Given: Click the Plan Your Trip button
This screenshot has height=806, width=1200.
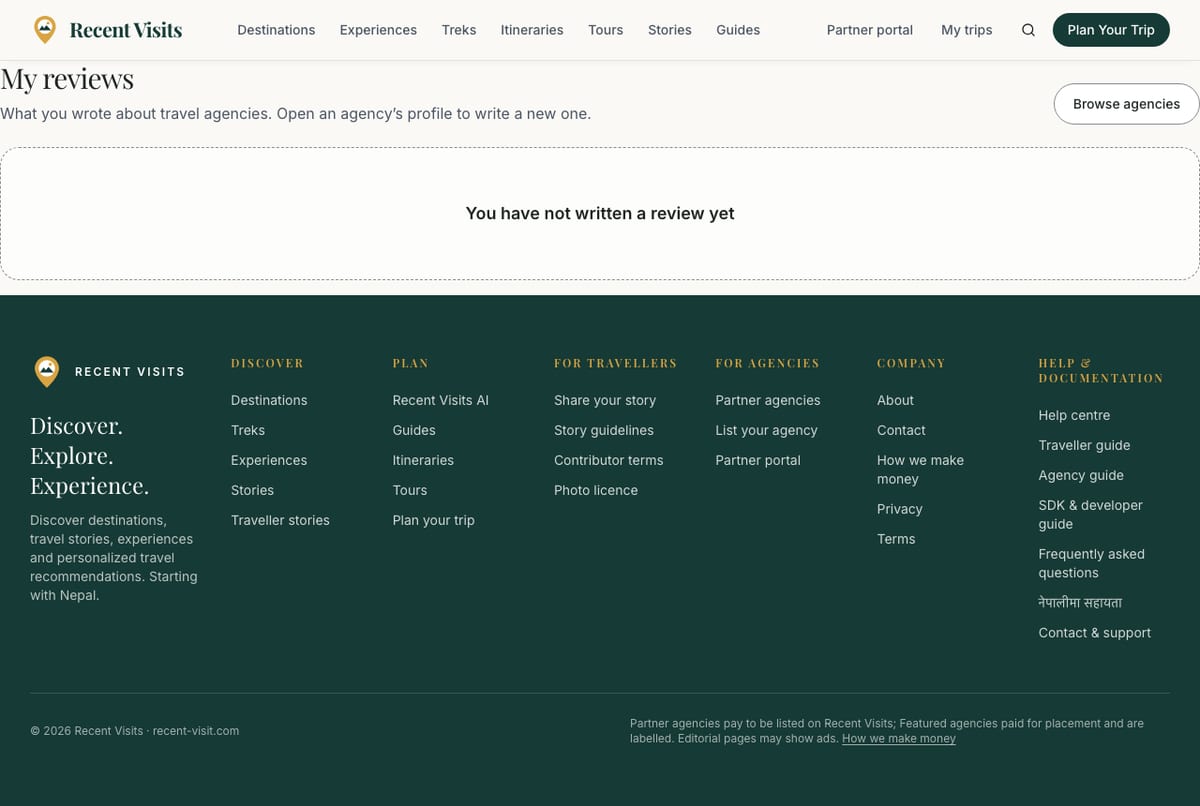Looking at the screenshot, I should click(x=1111, y=30).
